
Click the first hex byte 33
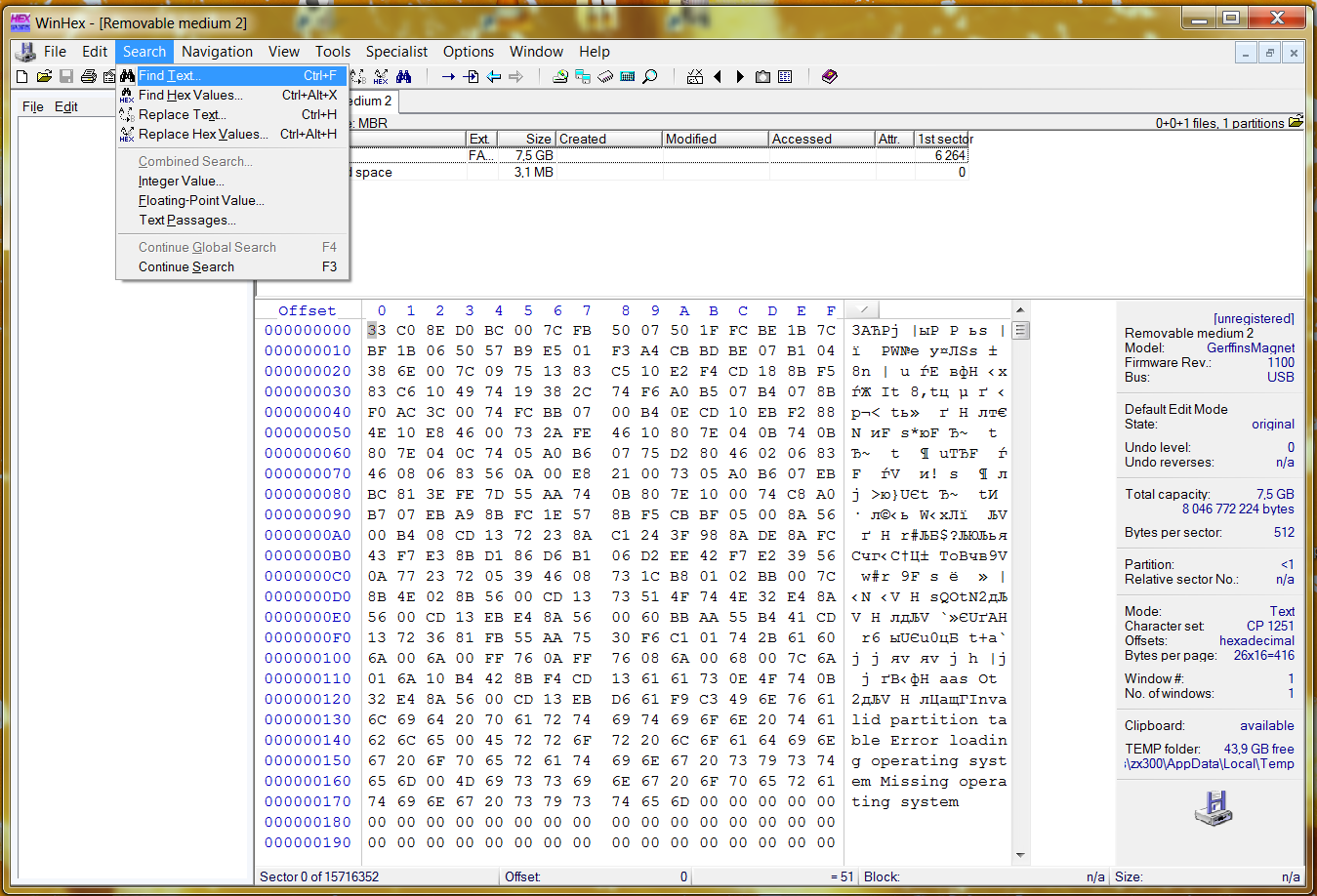[377, 330]
